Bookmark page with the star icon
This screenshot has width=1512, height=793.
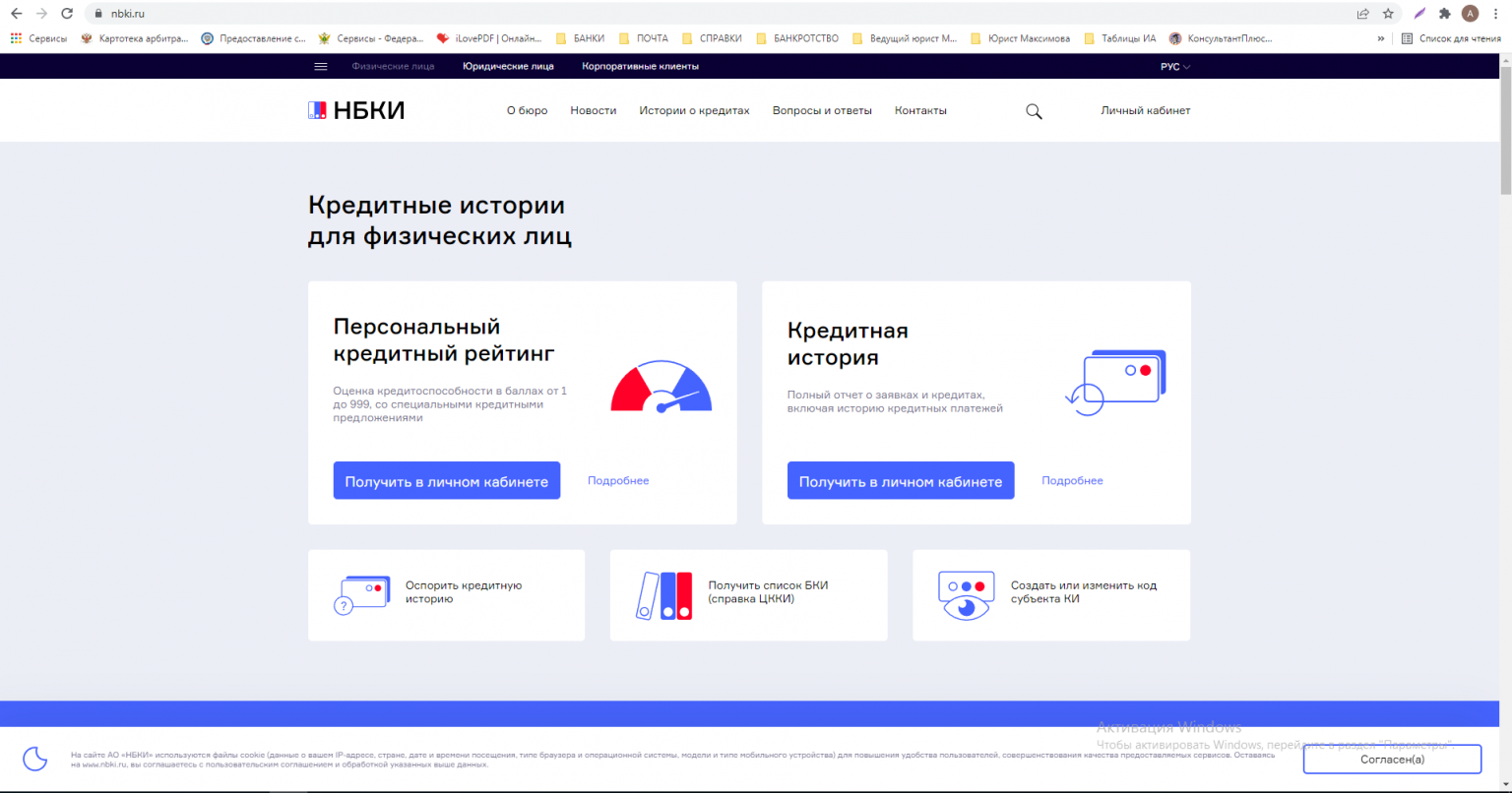(x=1388, y=14)
